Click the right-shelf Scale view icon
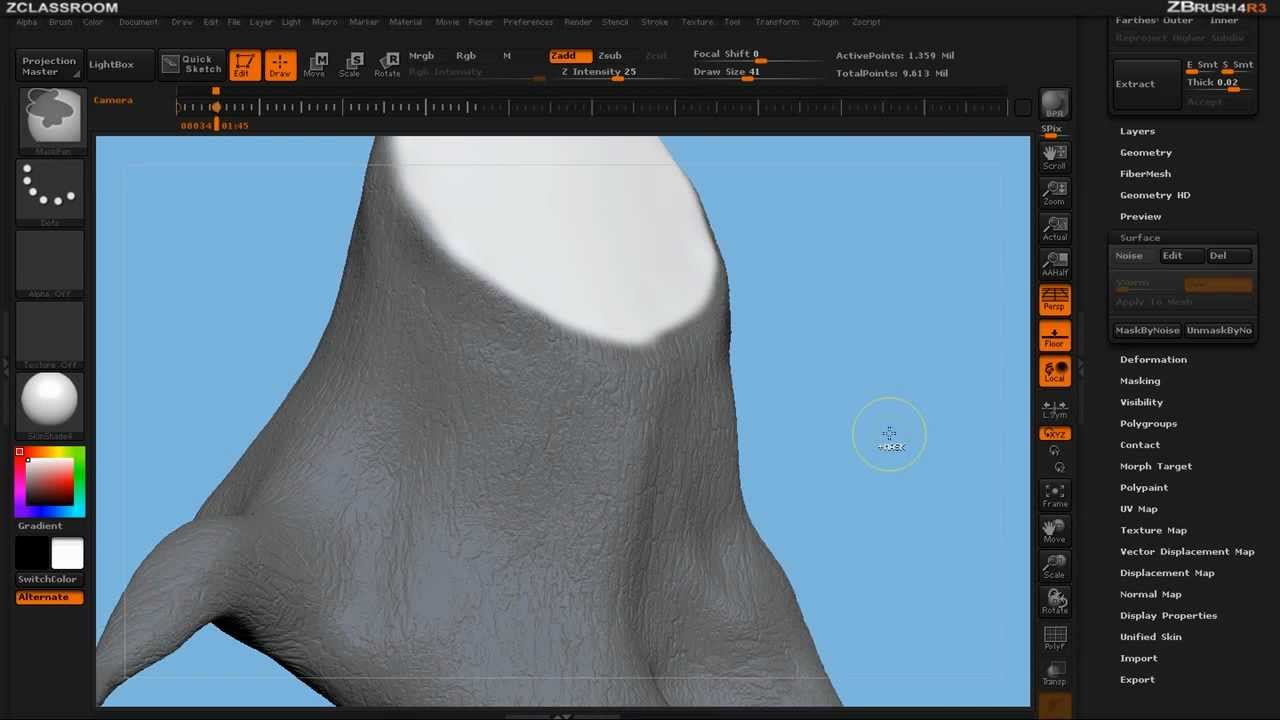 (x=1054, y=566)
